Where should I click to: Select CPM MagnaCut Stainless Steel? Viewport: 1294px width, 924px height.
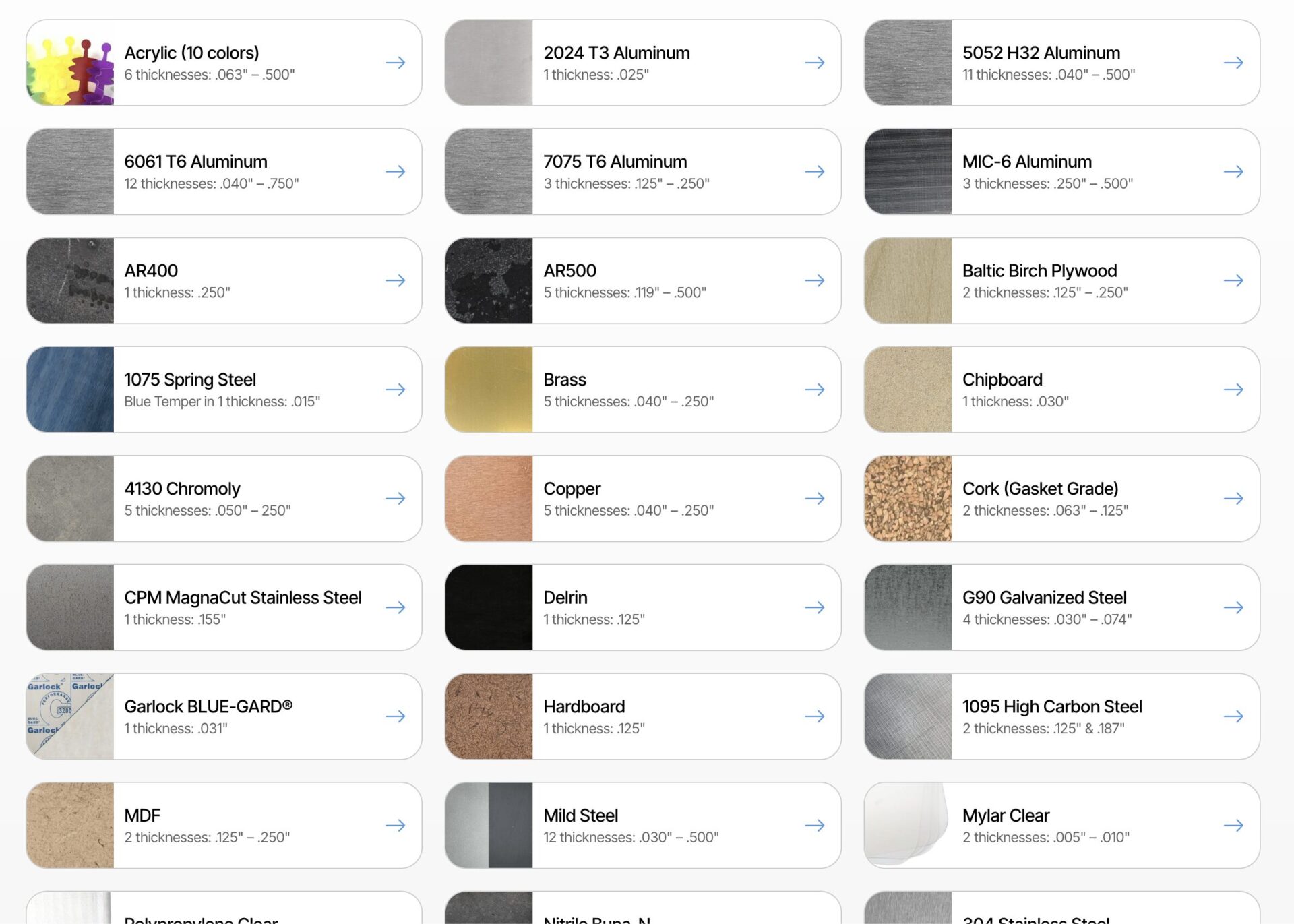pyautogui.click(x=224, y=607)
